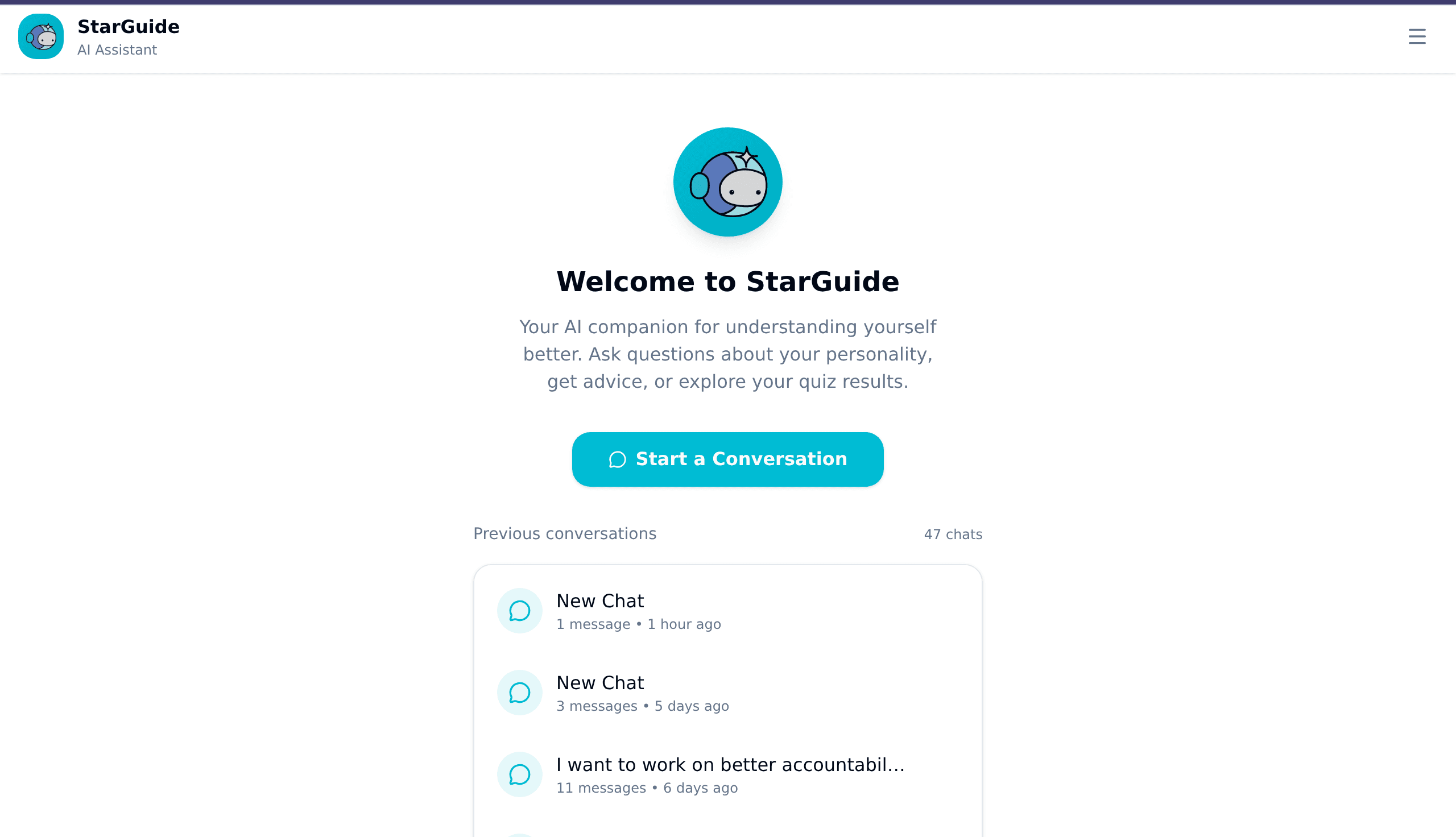Click the Previous conversations heading

[564, 533]
